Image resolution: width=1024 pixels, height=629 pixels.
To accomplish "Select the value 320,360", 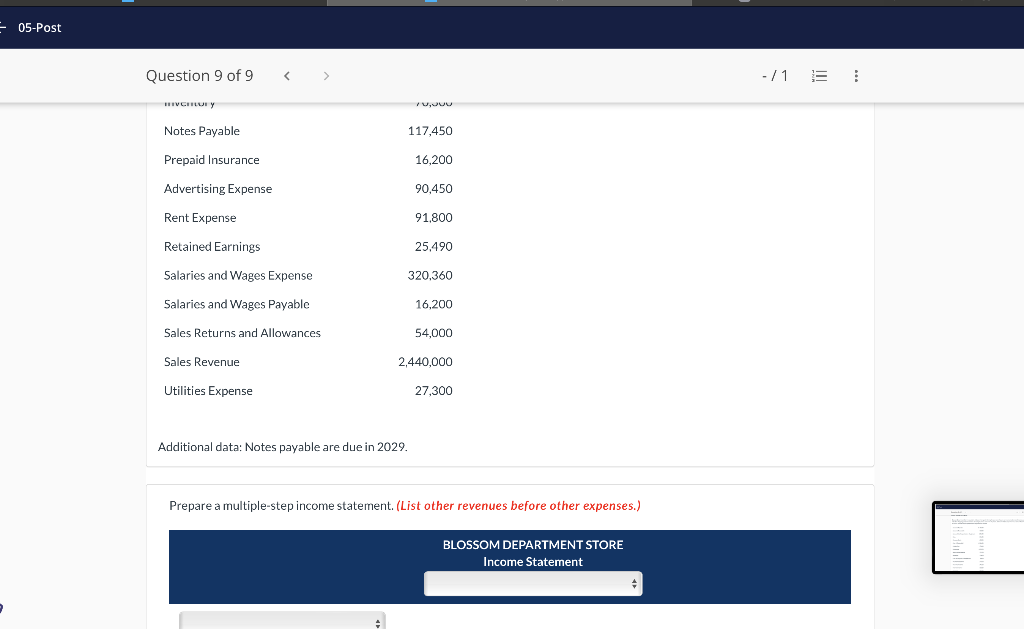I will coord(430,275).
